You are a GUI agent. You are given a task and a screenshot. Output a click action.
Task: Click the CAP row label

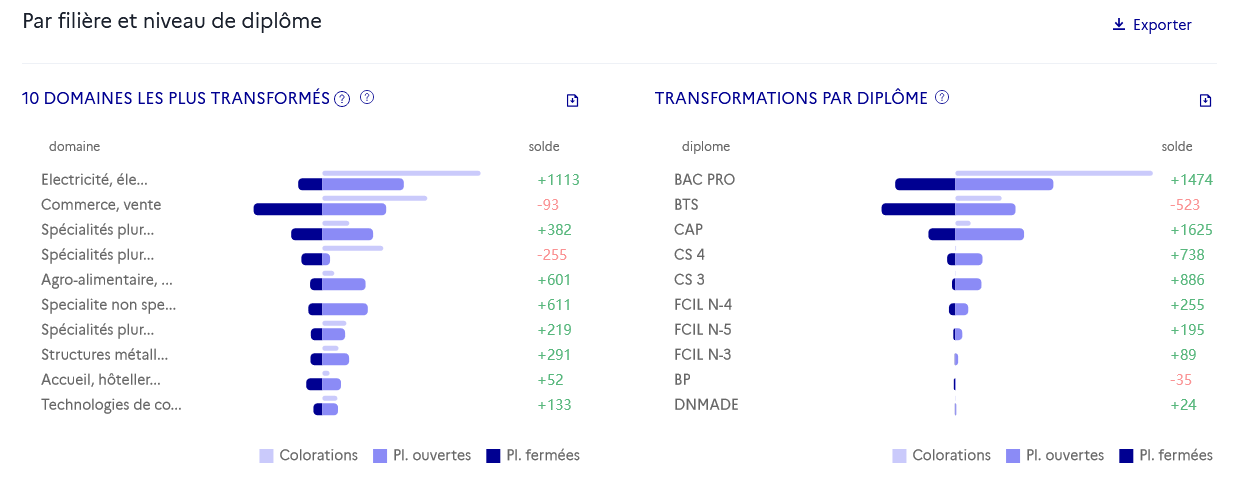[688, 230]
